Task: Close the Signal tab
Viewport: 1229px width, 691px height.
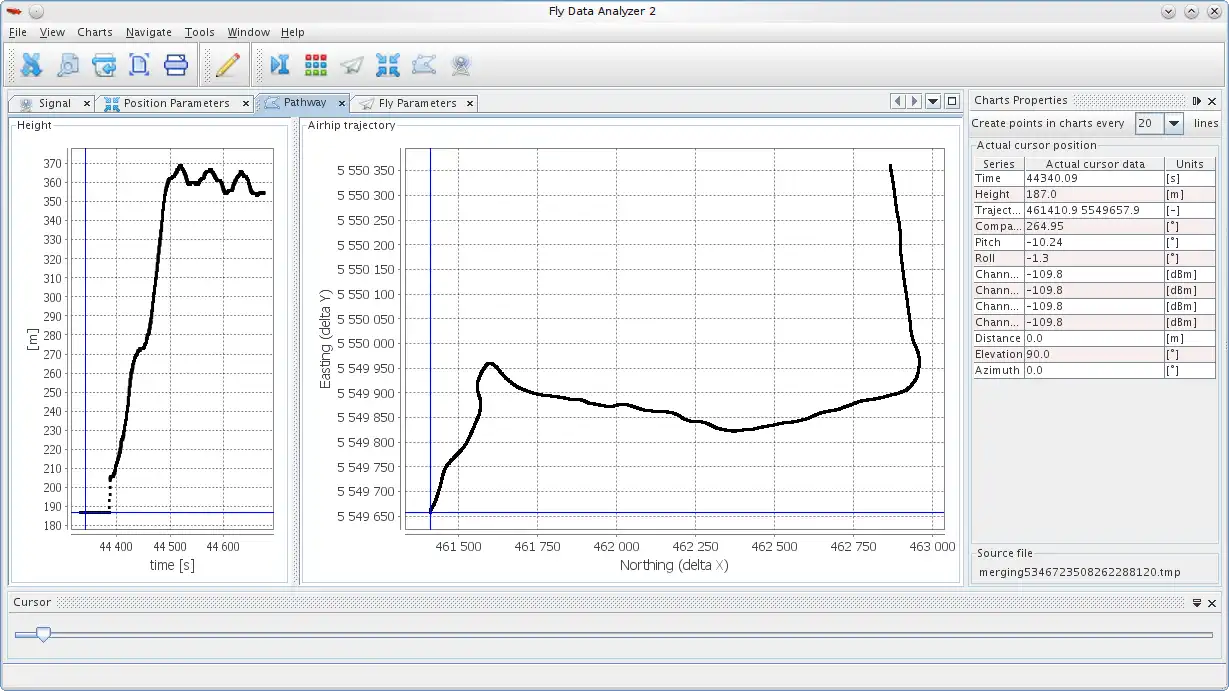Action: click(87, 103)
